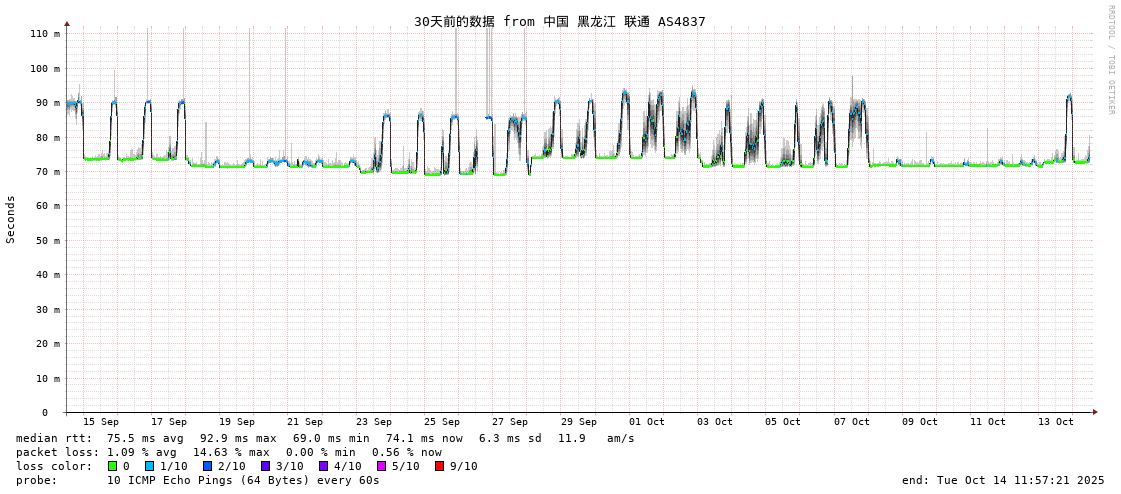Click the "10 m" y-axis value

pyautogui.click(x=48, y=378)
